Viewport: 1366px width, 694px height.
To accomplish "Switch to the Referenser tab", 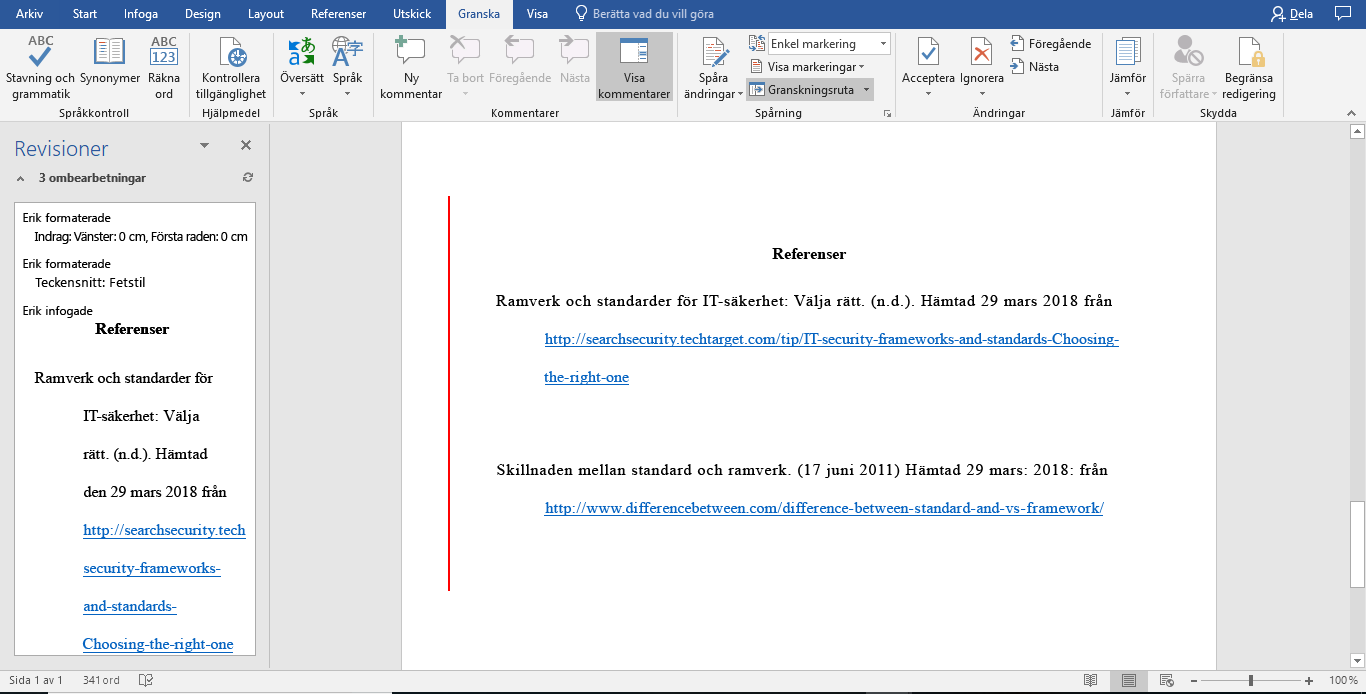I will tap(339, 14).
